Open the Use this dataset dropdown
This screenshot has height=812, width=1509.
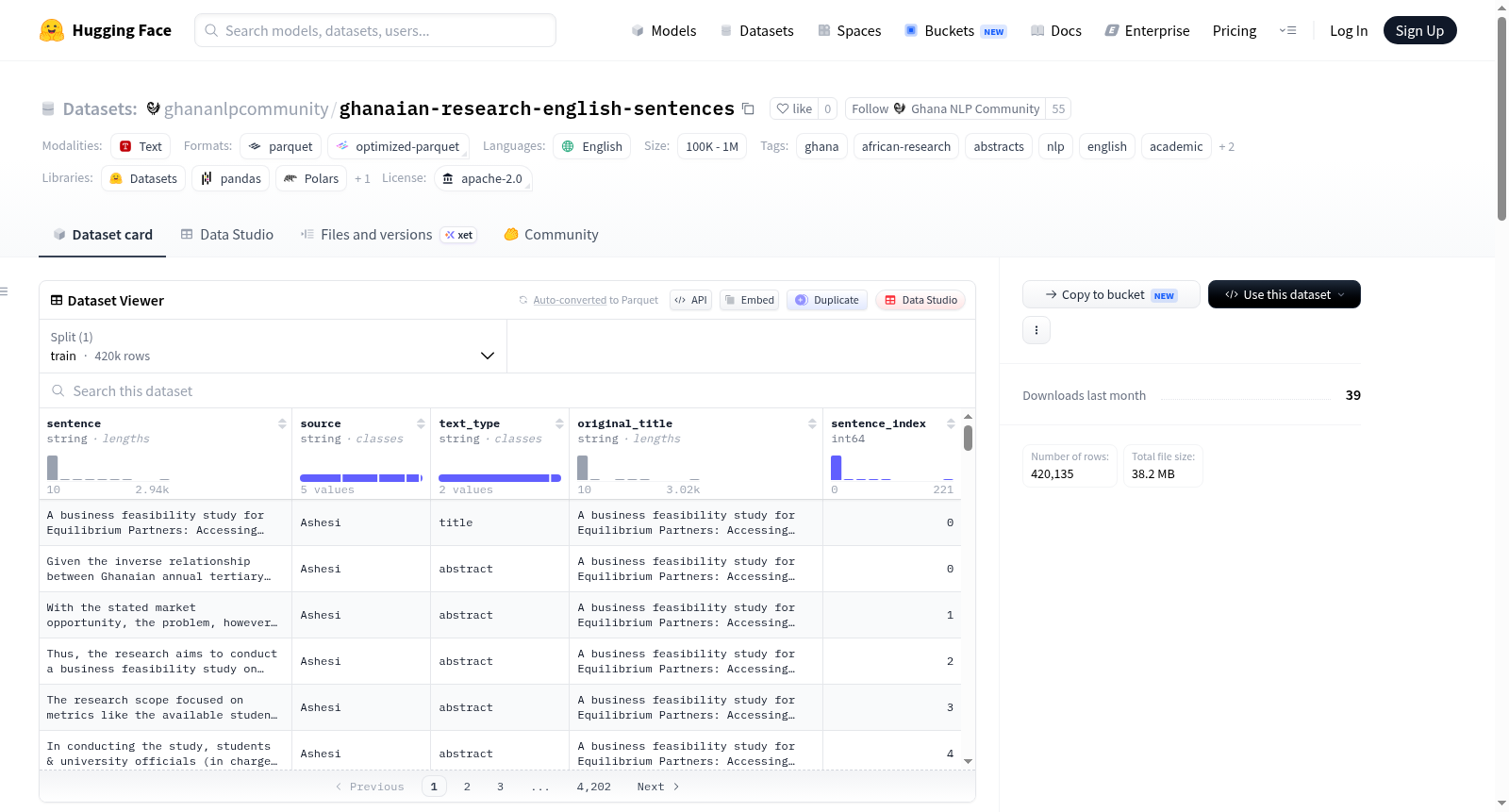pos(1285,294)
